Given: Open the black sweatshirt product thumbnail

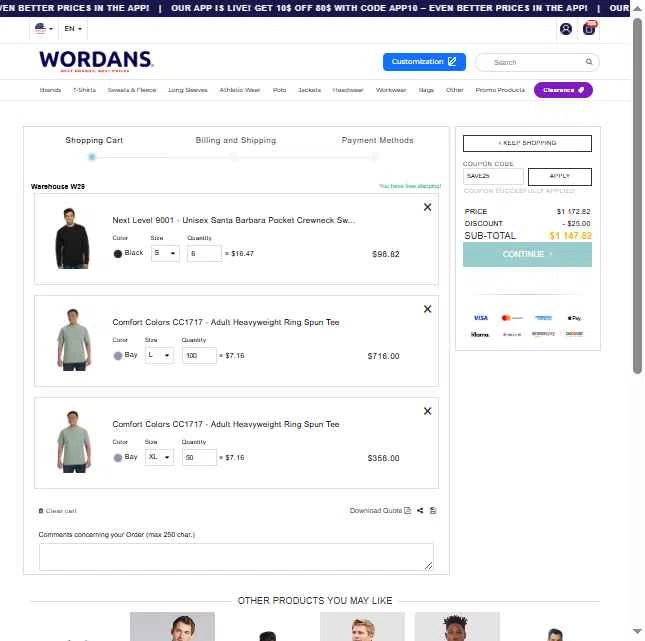Looking at the screenshot, I should [x=72, y=239].
